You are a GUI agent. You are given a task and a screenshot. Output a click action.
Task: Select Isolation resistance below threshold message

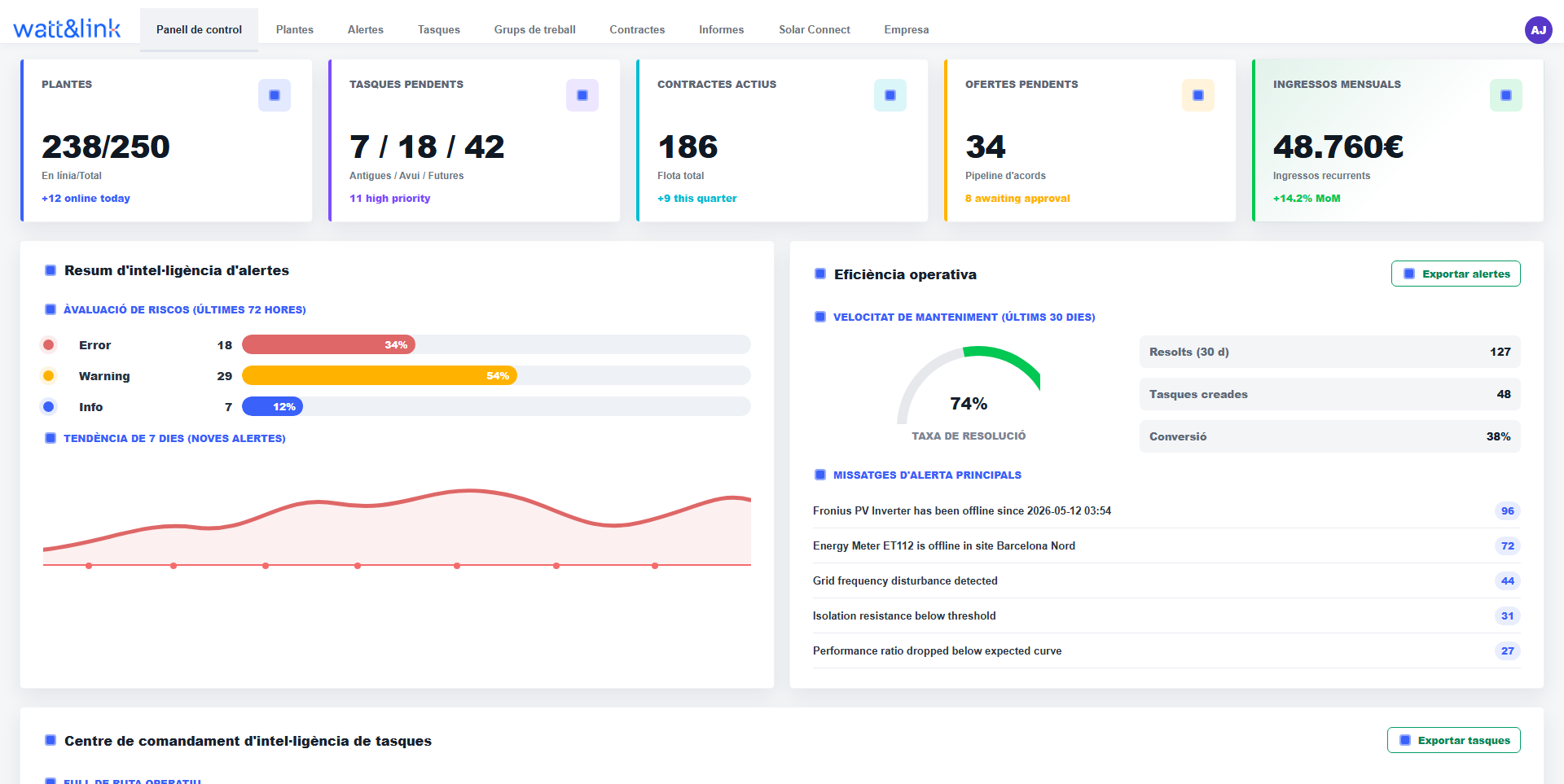coord(904,616)
